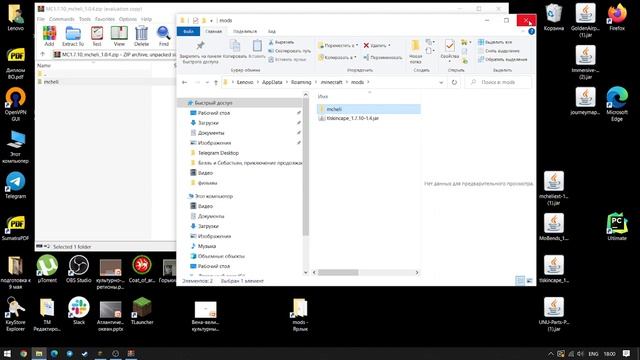Switch to the Поделиться ribbon tab
Viewport: 640px width, 360px height.
[245, 31]
